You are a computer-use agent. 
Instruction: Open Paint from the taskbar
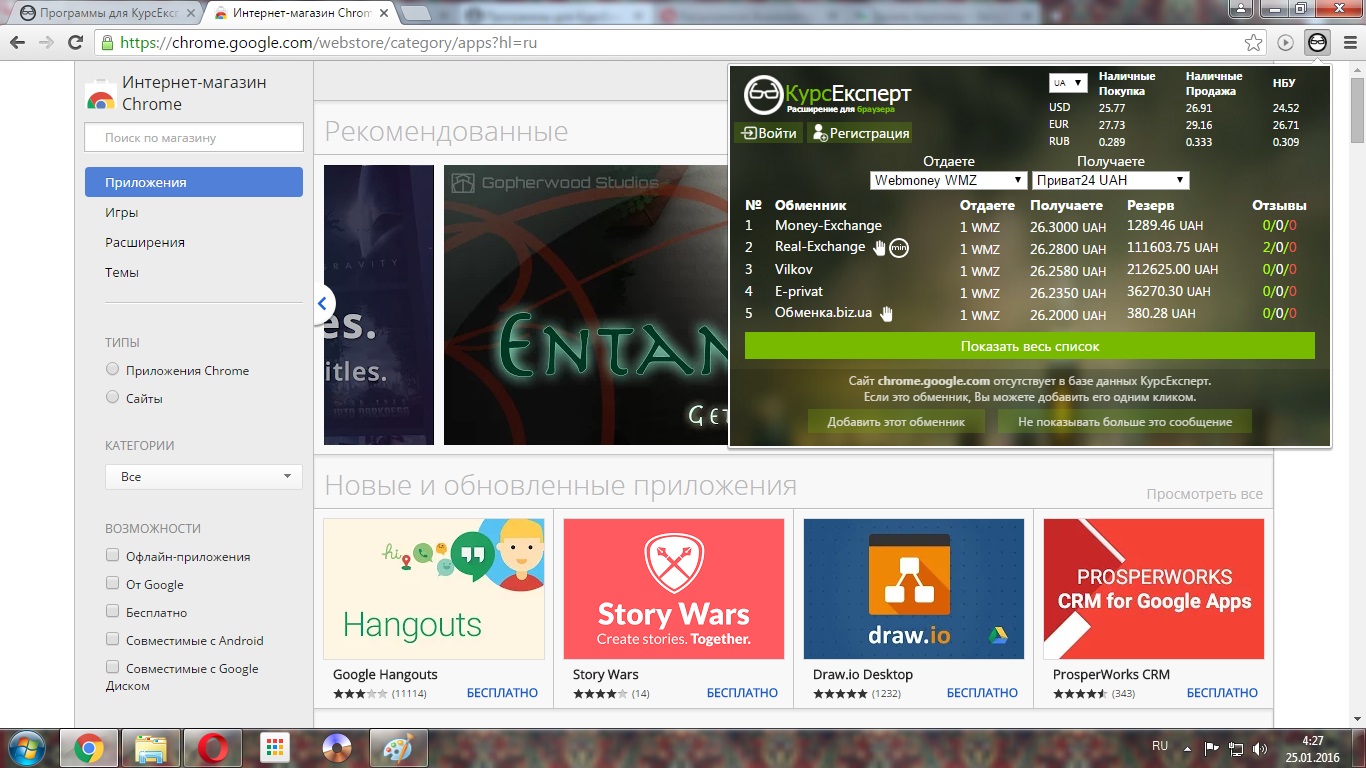[399, 748]
